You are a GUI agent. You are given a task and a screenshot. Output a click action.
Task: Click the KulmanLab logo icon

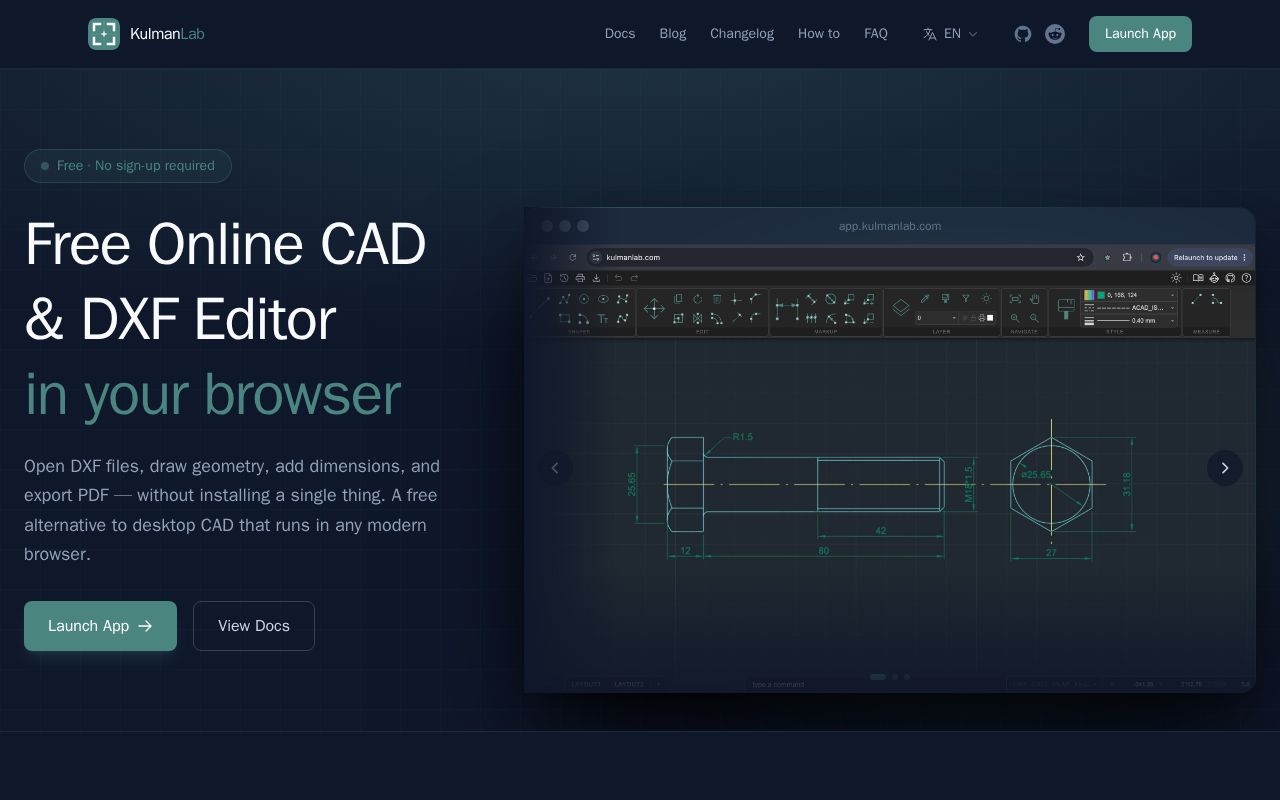(104, 34)
